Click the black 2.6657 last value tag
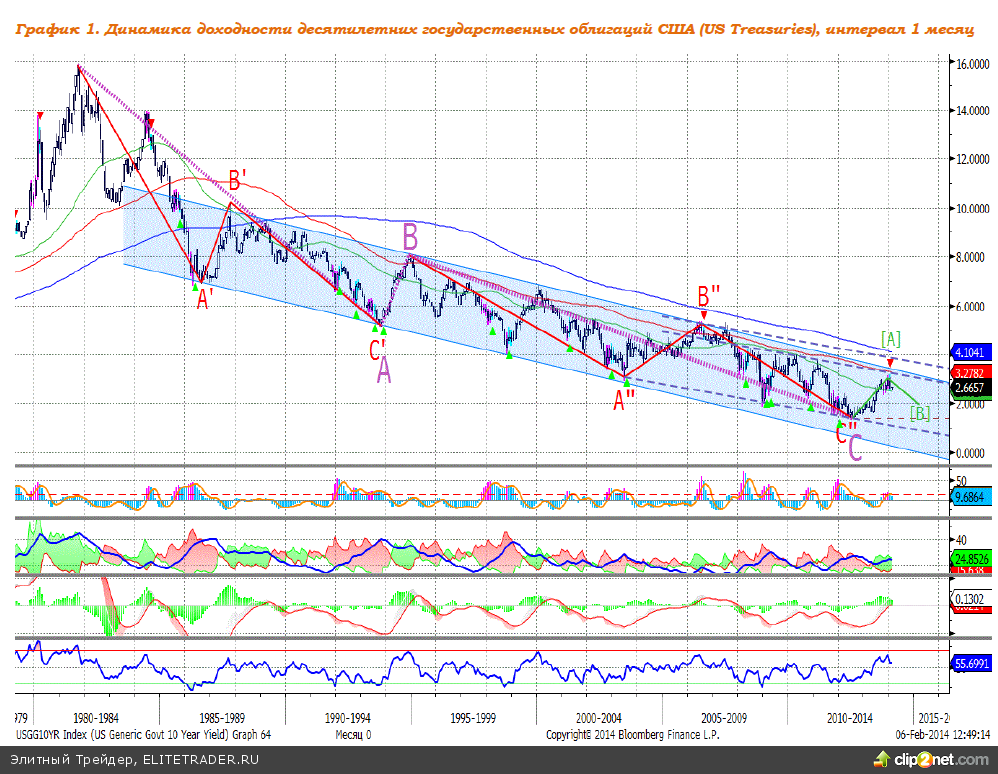The image size is (998, 774). pyautogui.click(x=971, y=388)
